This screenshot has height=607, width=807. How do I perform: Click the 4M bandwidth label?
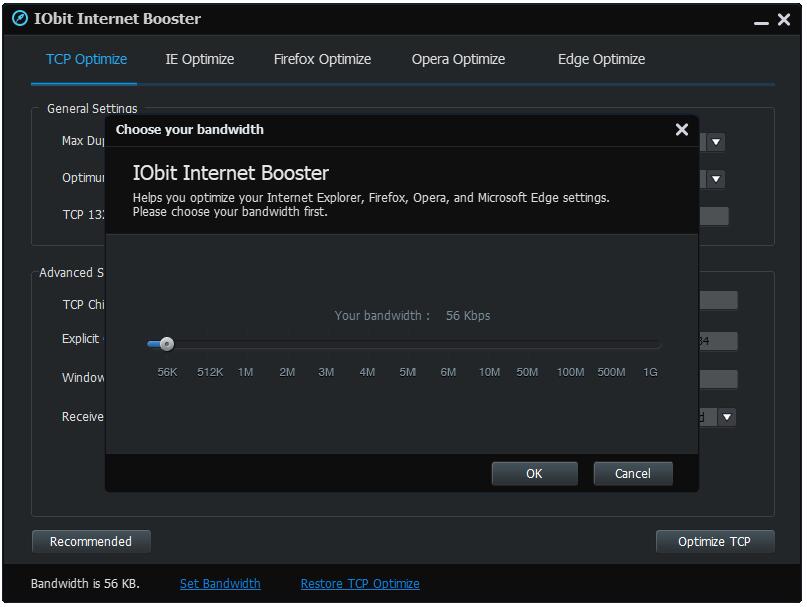point(367,372)
